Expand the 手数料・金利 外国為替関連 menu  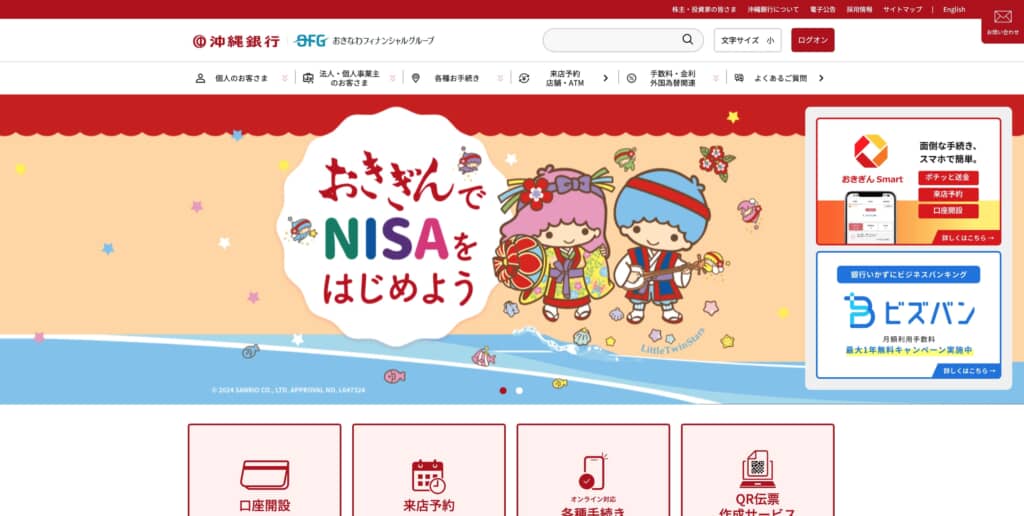[673, 78]
